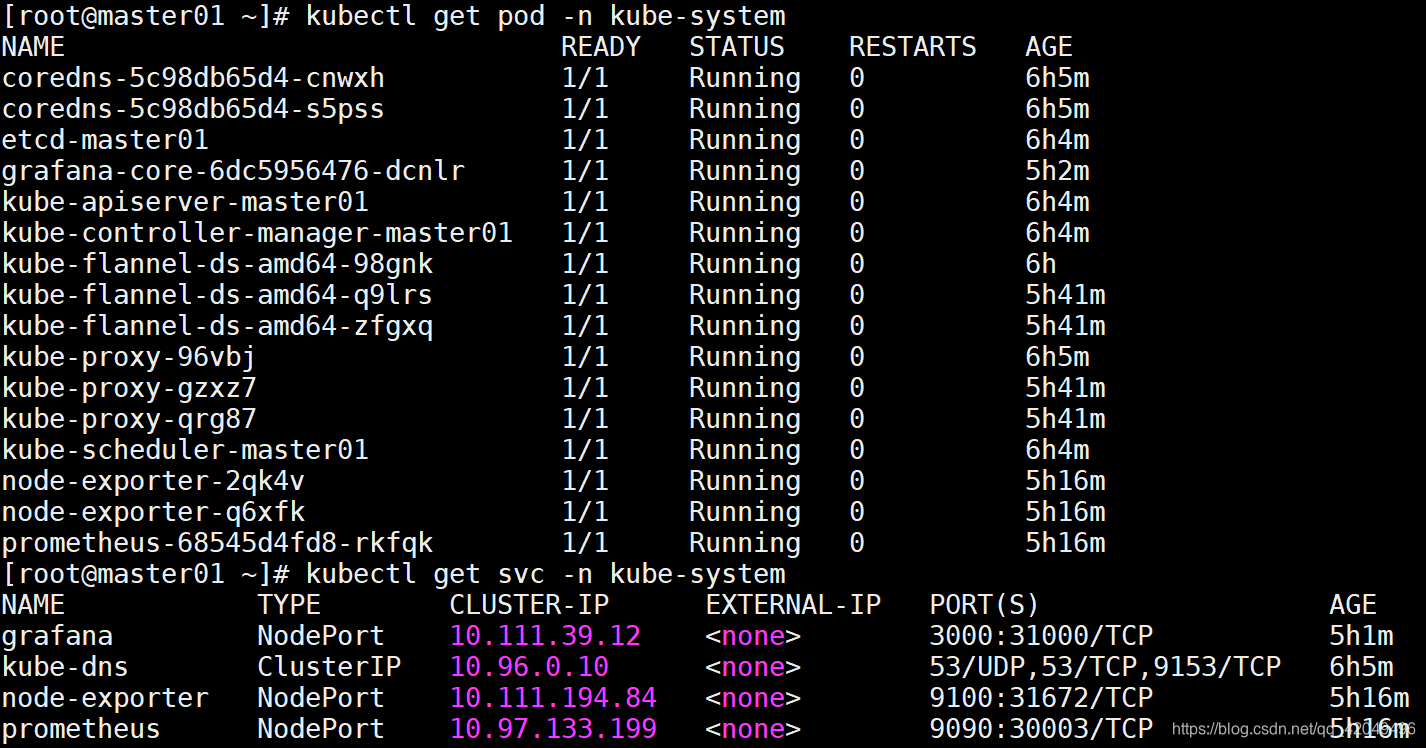This screenshot has width=1426, height=748.
Task: Click age 5h1m of grafana service
Action: pyautogui.click(x=1361, y=637)
